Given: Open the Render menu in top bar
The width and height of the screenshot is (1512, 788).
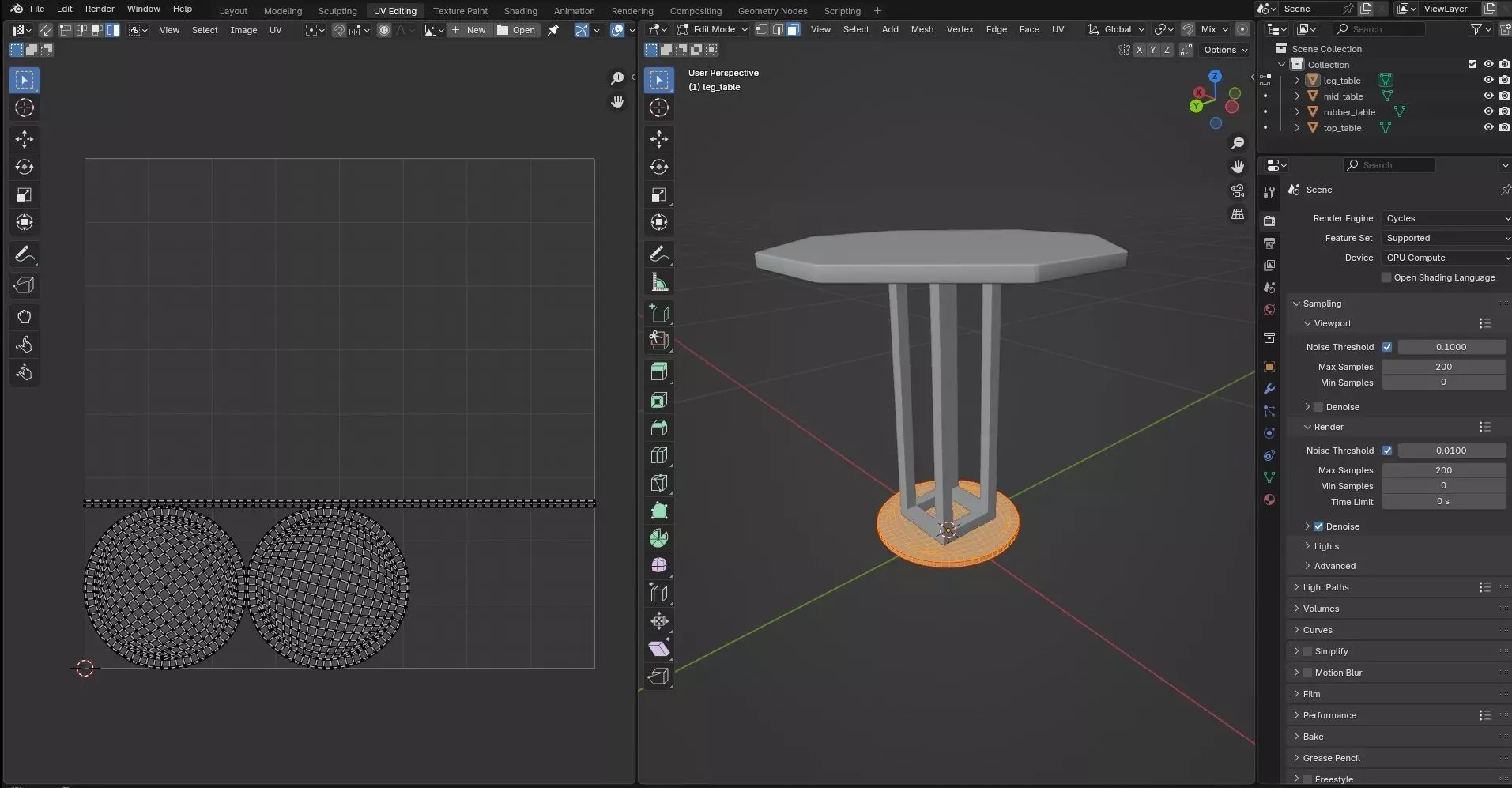Looking at the screenshot, I should click(100, 9).
